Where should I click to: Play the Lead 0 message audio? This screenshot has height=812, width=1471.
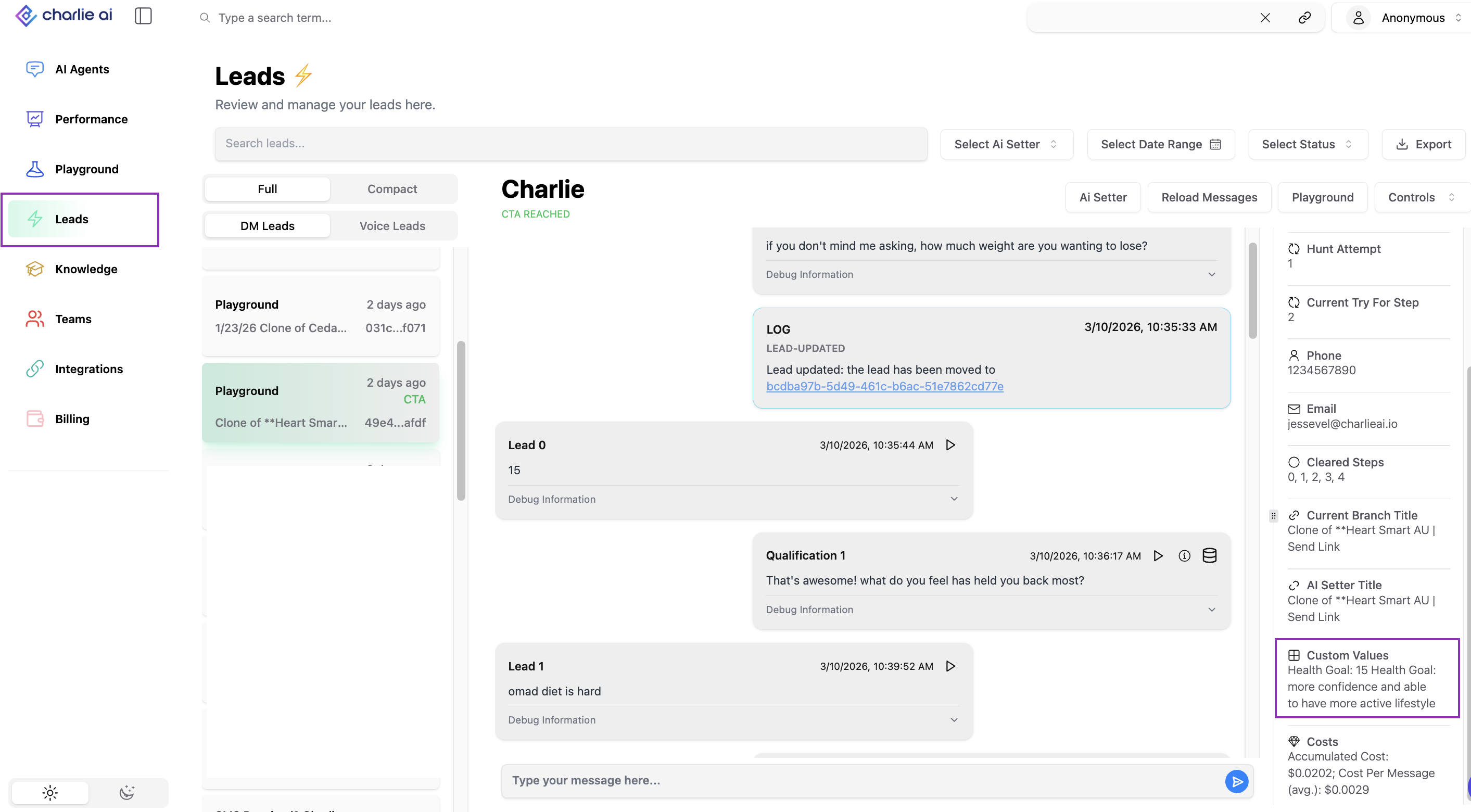coord(950,445)
